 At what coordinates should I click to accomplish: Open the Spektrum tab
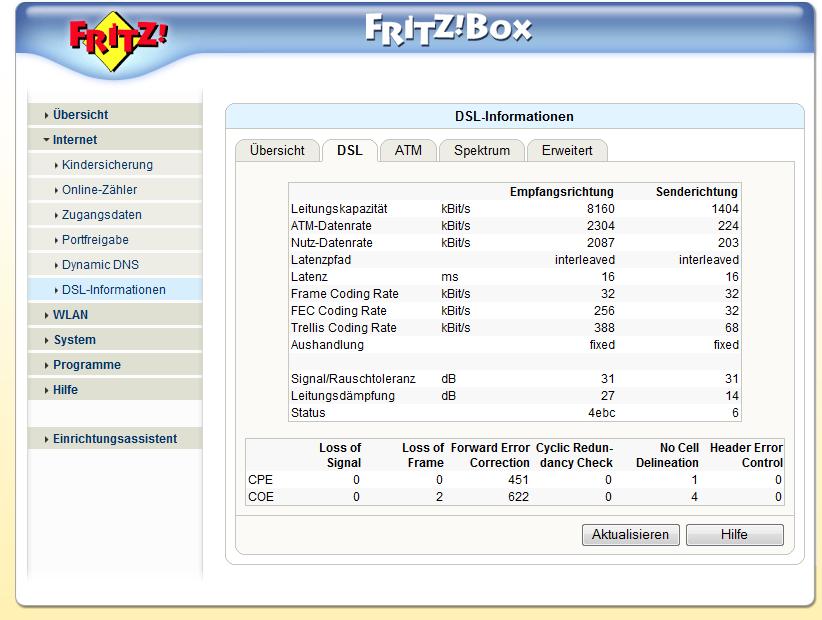click(482, 150)
